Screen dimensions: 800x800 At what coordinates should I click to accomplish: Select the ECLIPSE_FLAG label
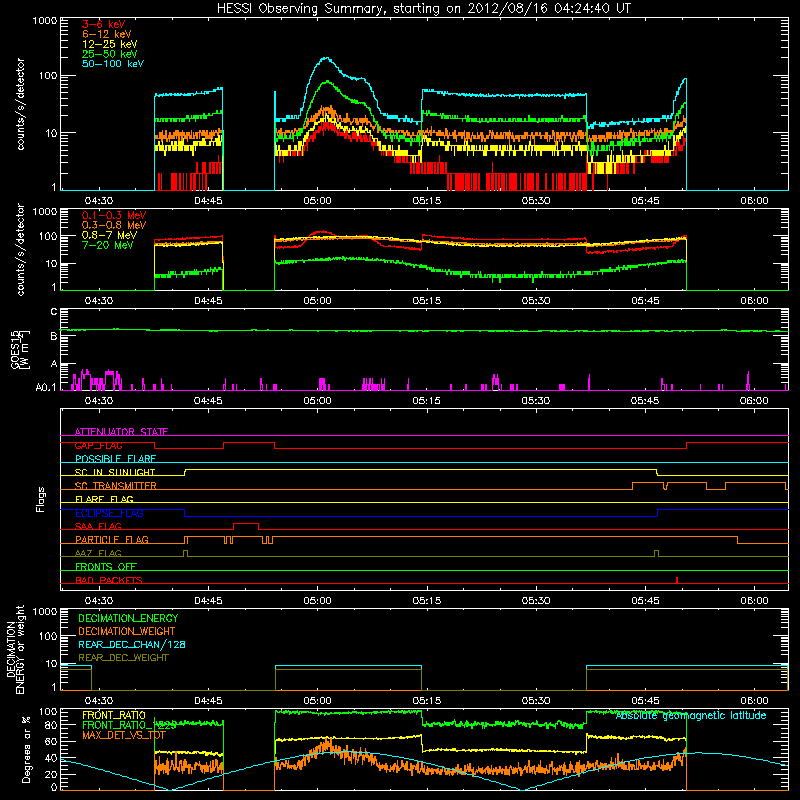click(x=109, y=513)
